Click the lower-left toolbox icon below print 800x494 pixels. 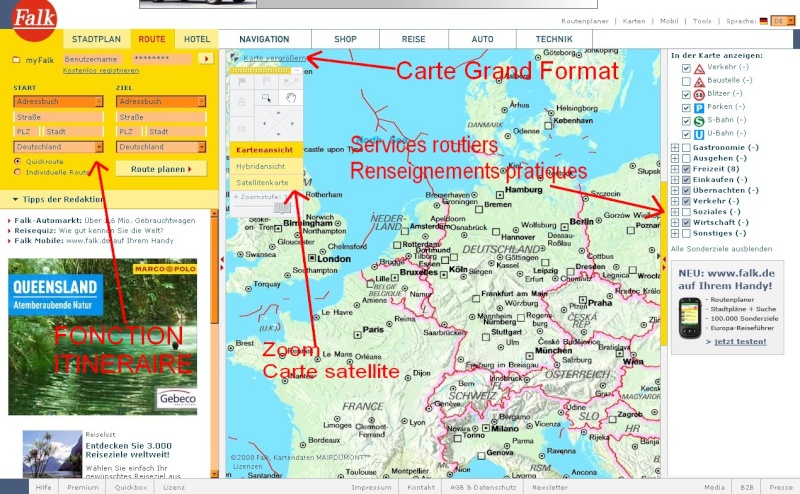point(242,129)
